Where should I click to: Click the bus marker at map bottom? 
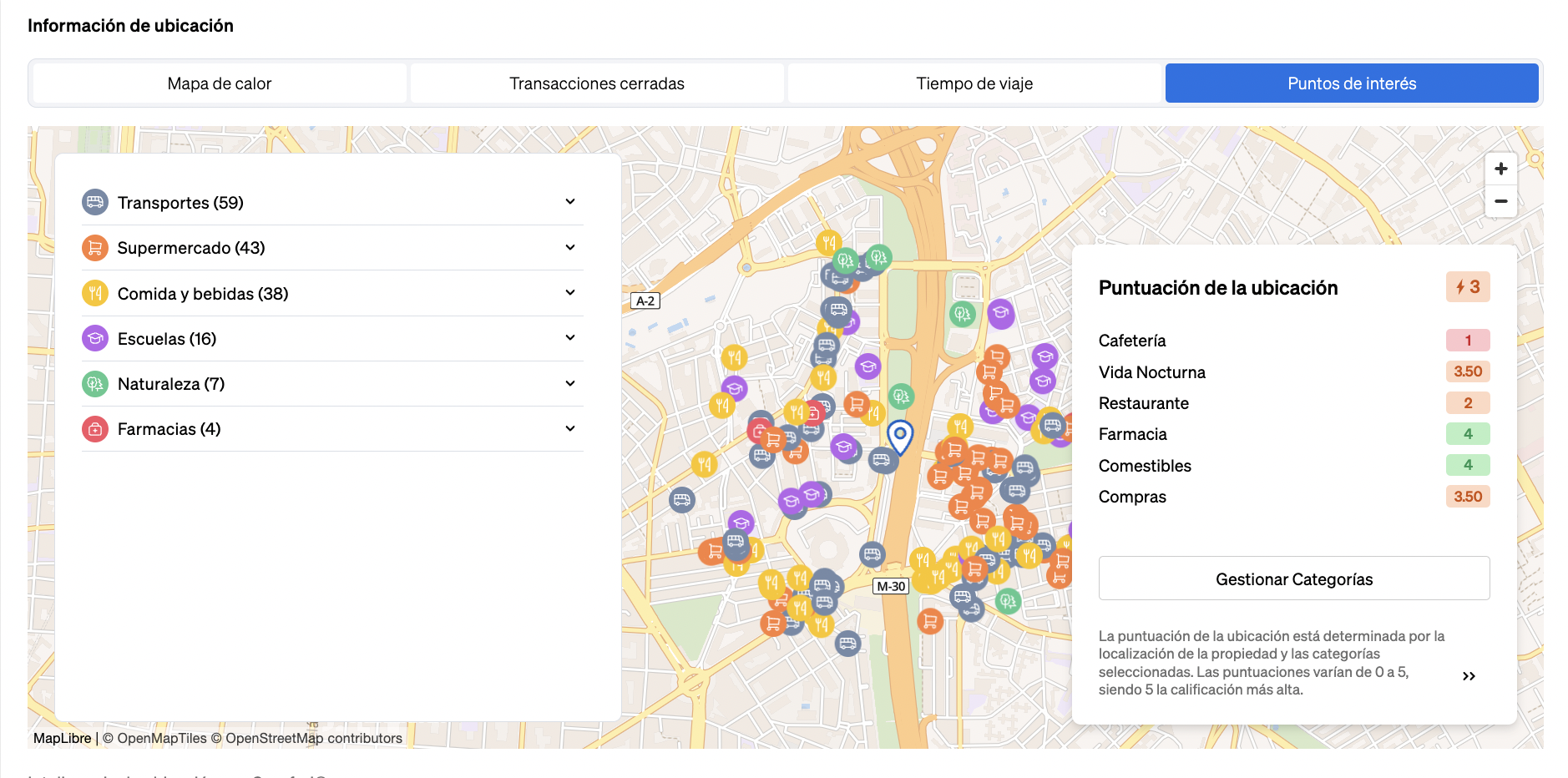pyautogui.click(x=847, y=643)
